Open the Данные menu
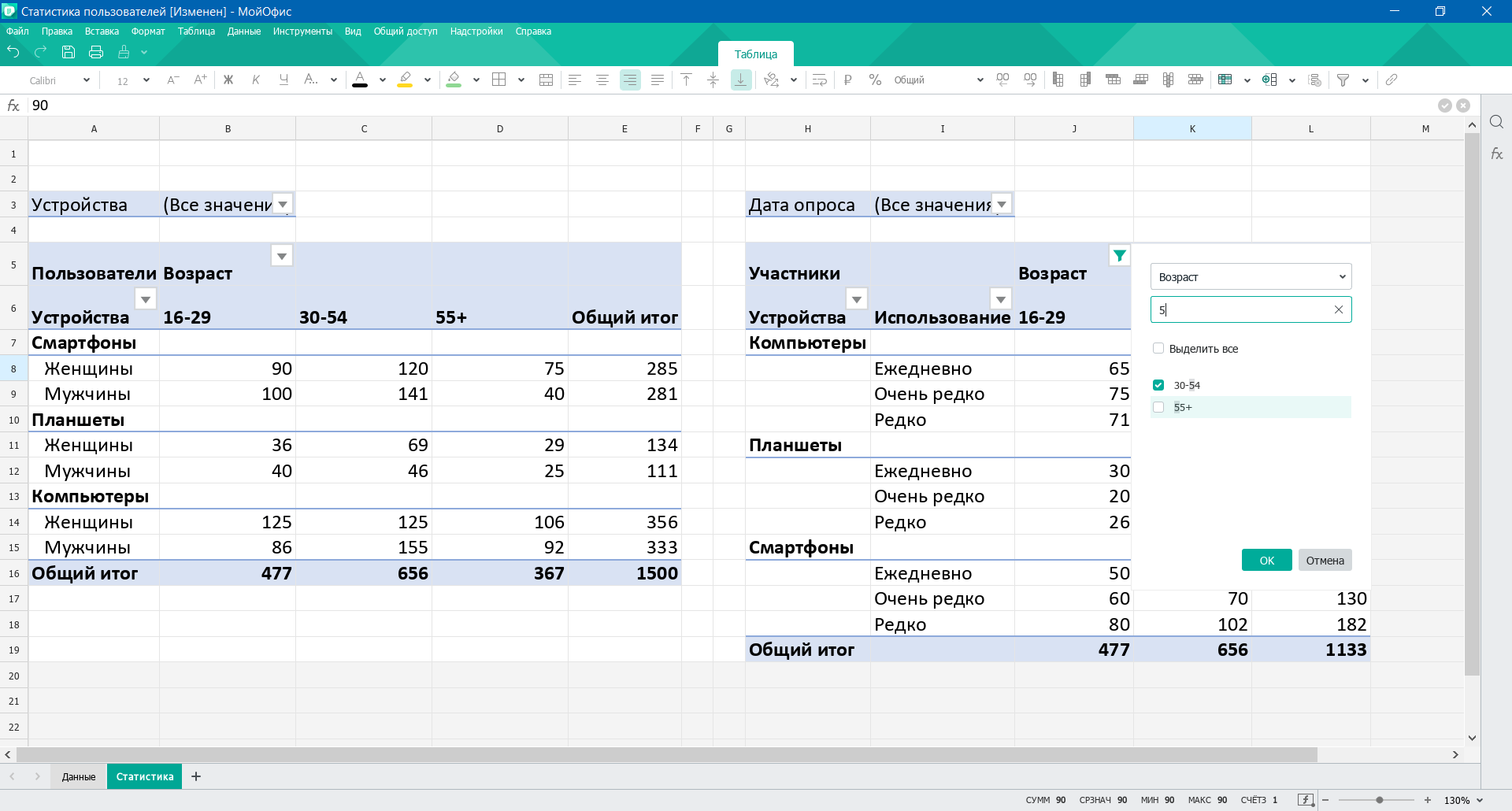The height and width of the screenshot is (811, 1512). point(244,31)
